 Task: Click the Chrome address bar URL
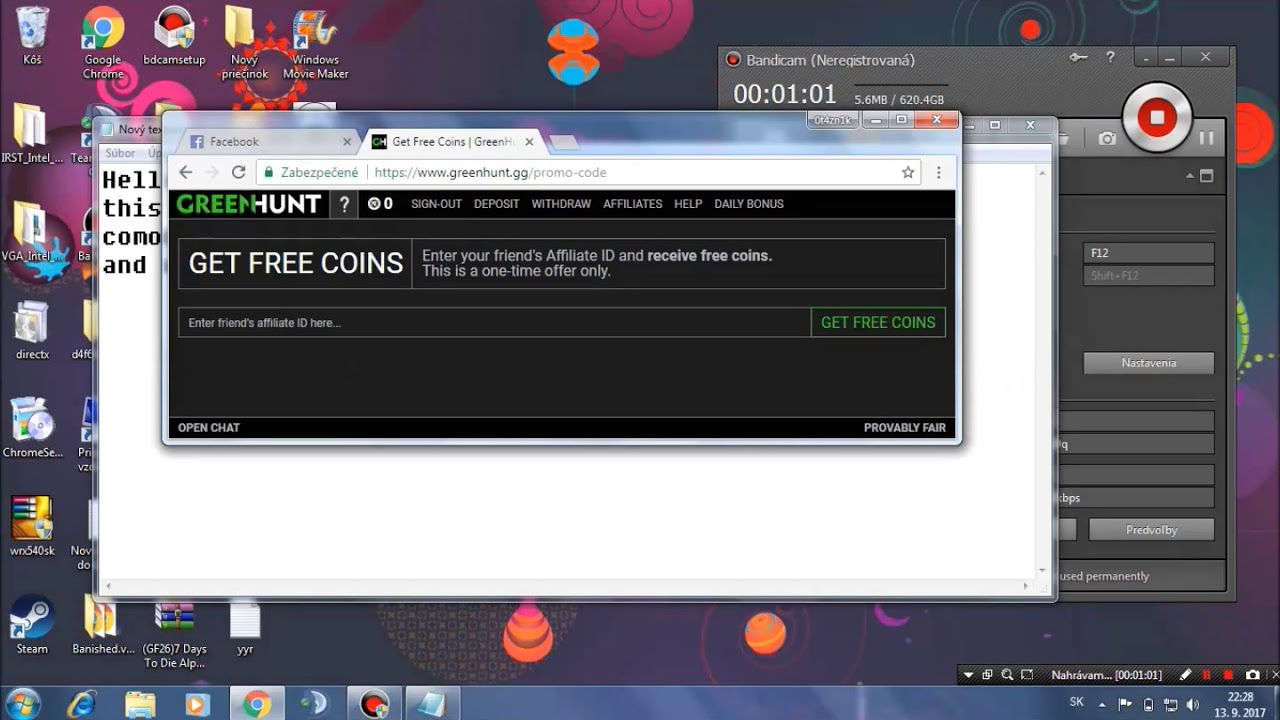(490, 172)
